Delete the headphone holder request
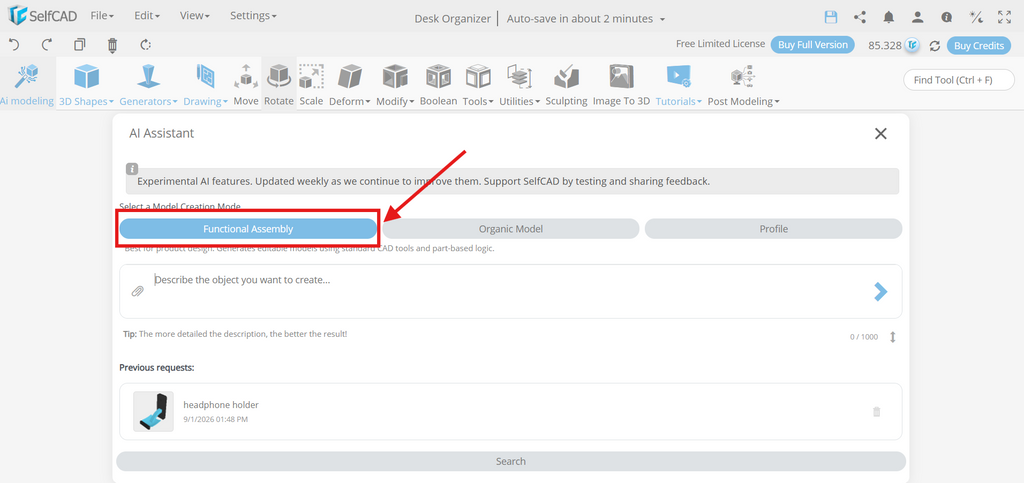The height and width of the screenshot is (483, 1024). [876, 412]
